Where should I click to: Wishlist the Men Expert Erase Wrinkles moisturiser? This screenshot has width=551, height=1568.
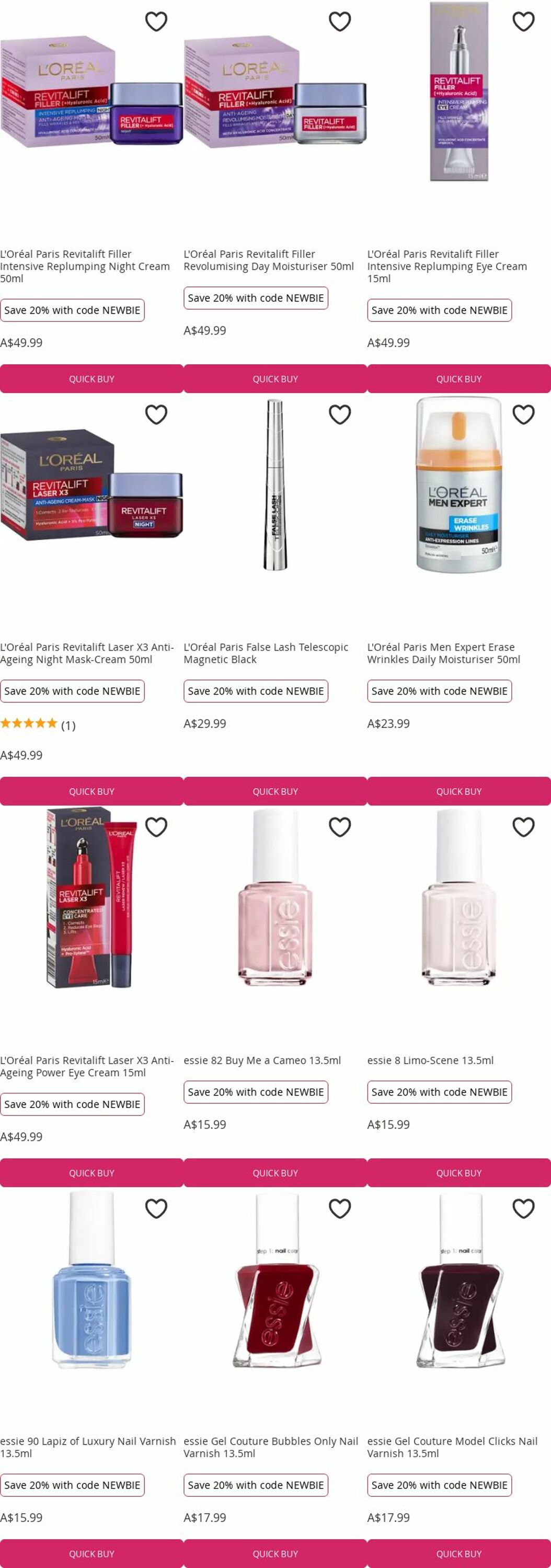(524, 414)
